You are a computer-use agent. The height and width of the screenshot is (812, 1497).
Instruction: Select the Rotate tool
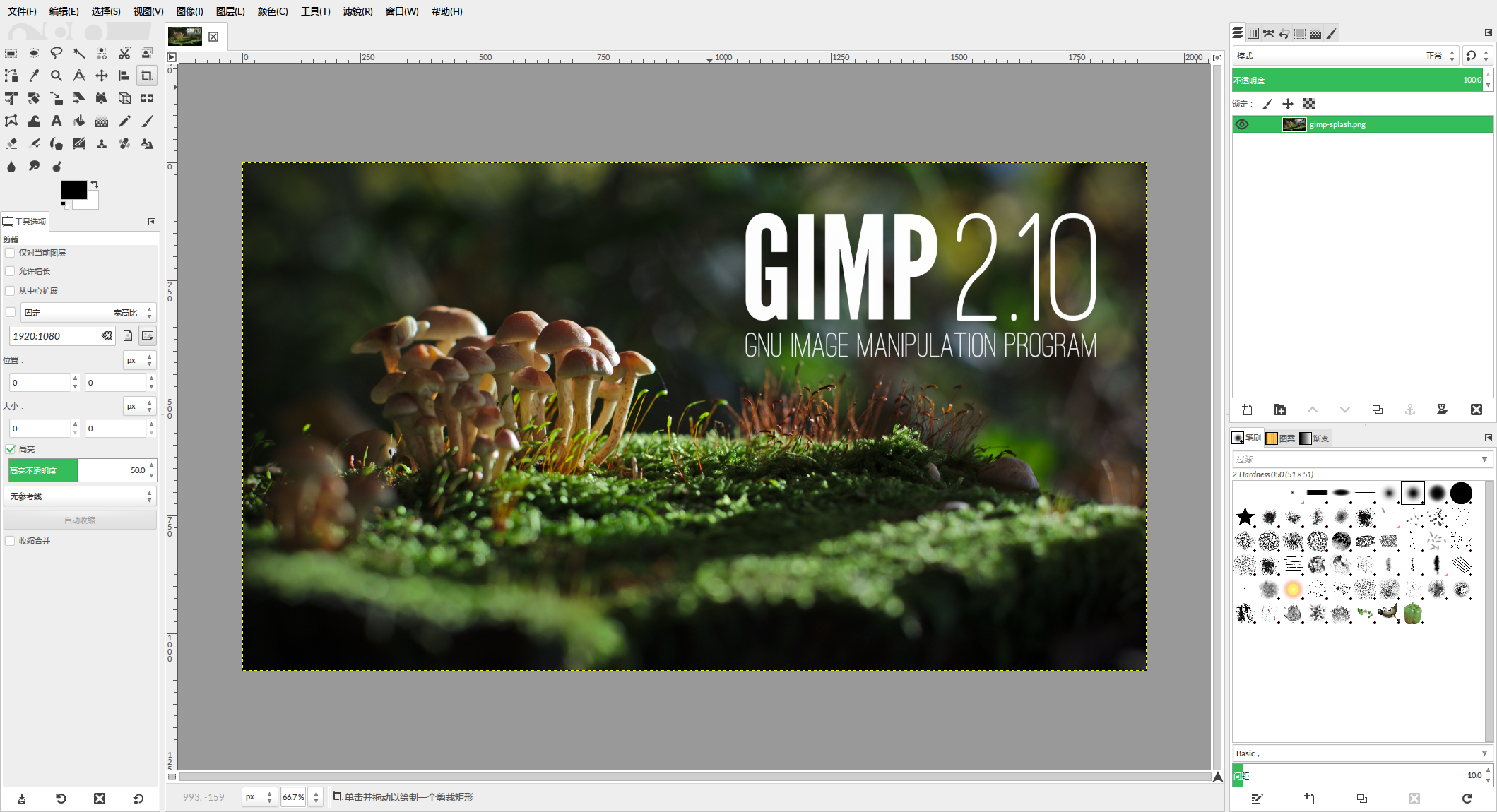pyautogui.click(x=34, y=98)
